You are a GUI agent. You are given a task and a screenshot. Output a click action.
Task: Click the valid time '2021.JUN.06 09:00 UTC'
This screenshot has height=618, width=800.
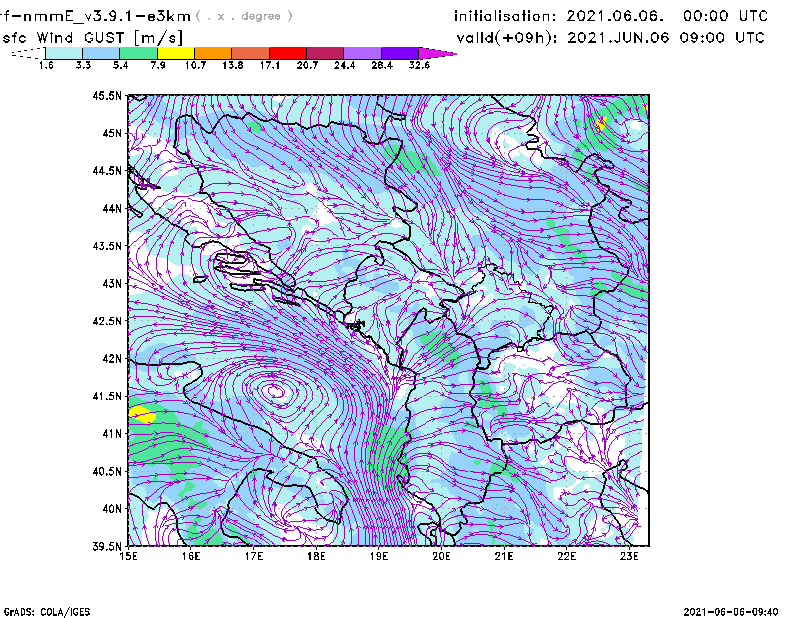(x=666, y=38)
